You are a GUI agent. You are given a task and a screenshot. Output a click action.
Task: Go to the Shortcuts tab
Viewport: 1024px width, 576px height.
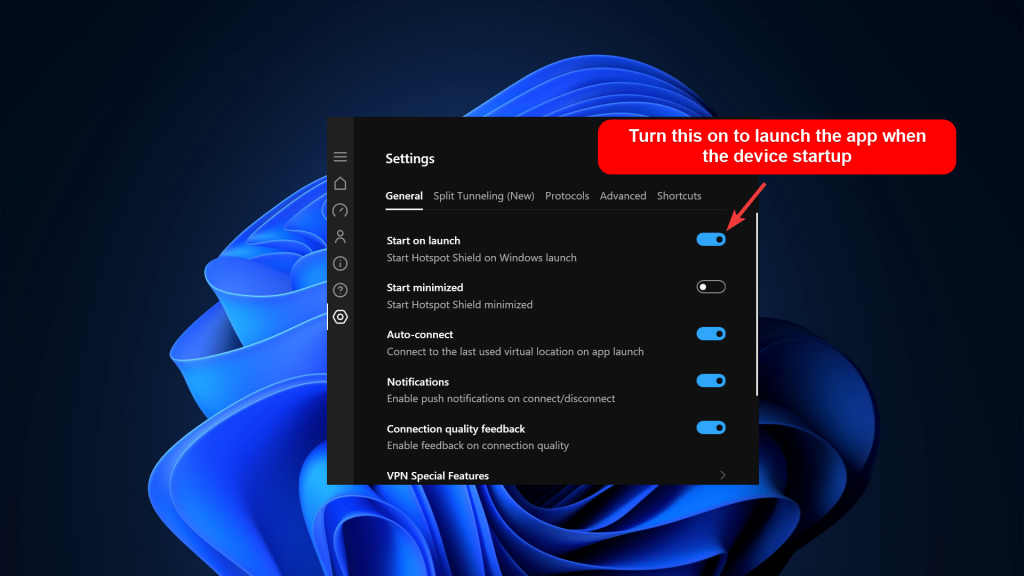pyautogui.click(x=679, y=196)
